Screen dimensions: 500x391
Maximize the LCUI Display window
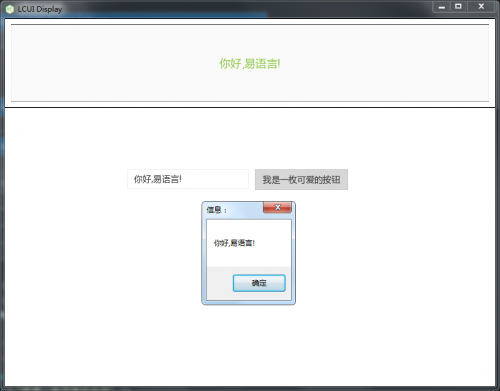(x=459, y=7)
